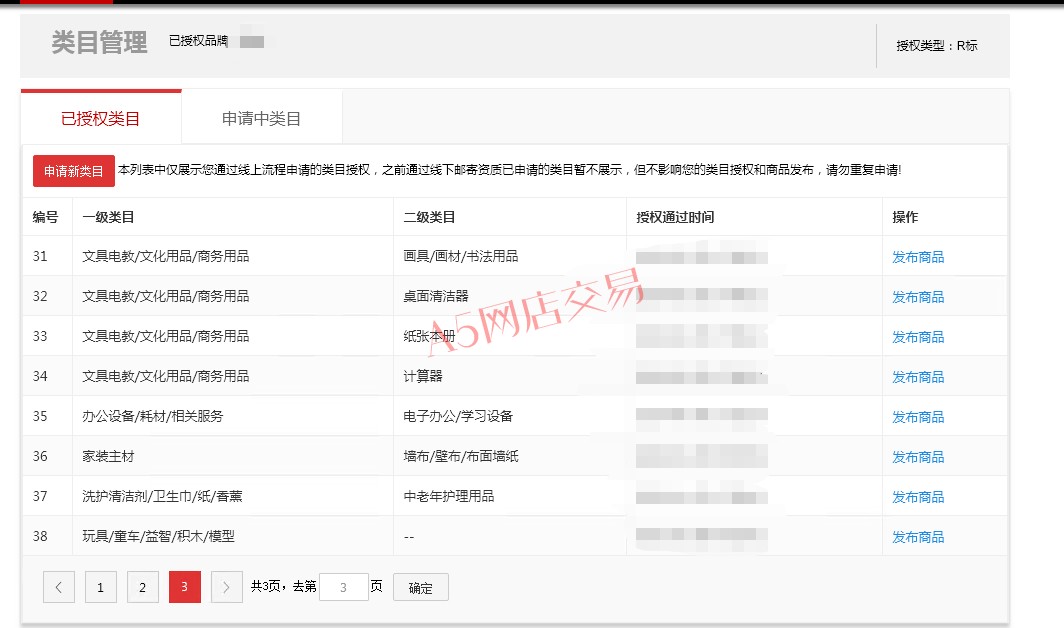Select page 1 in pagination

[x=101, y=587]
